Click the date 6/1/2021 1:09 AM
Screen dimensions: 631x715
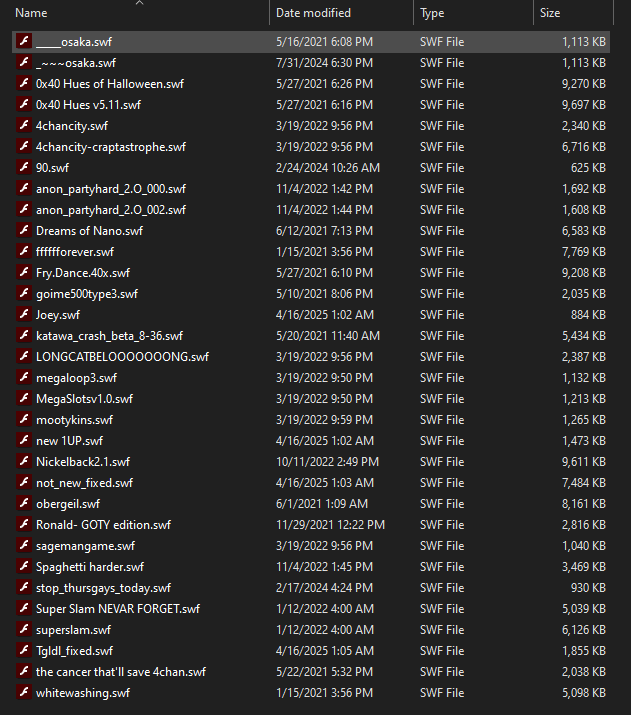pos(322,503)
